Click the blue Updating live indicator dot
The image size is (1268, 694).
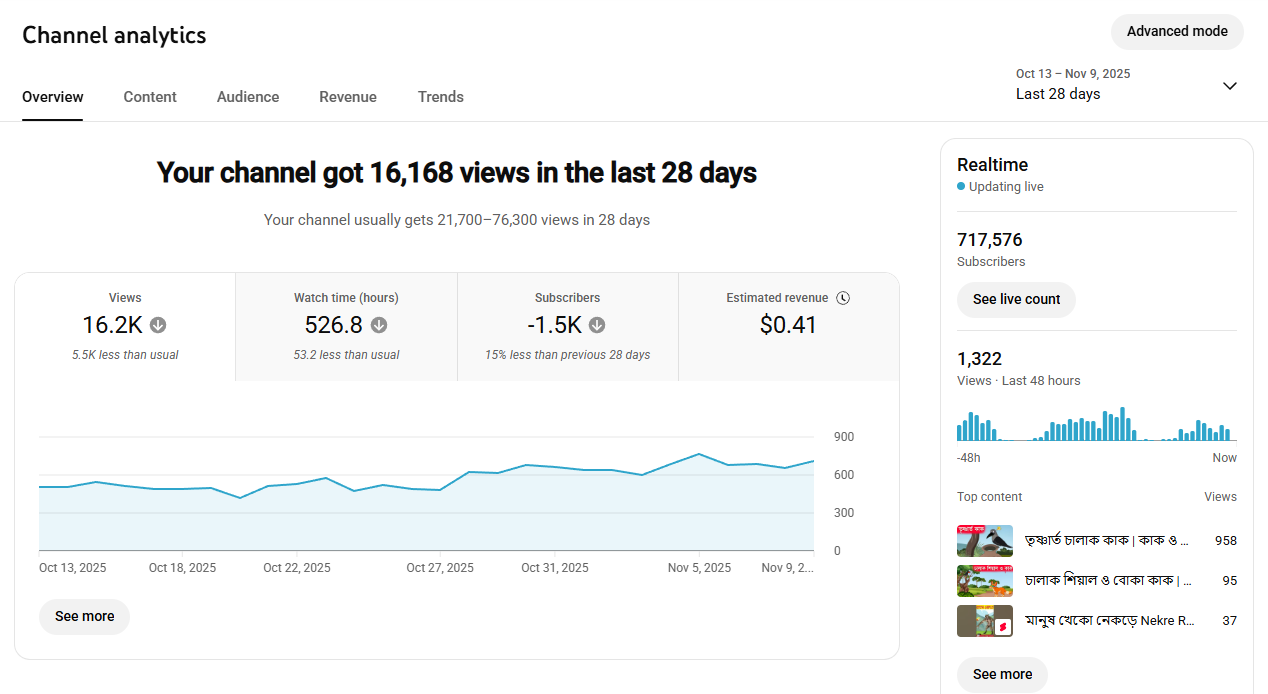961,187
